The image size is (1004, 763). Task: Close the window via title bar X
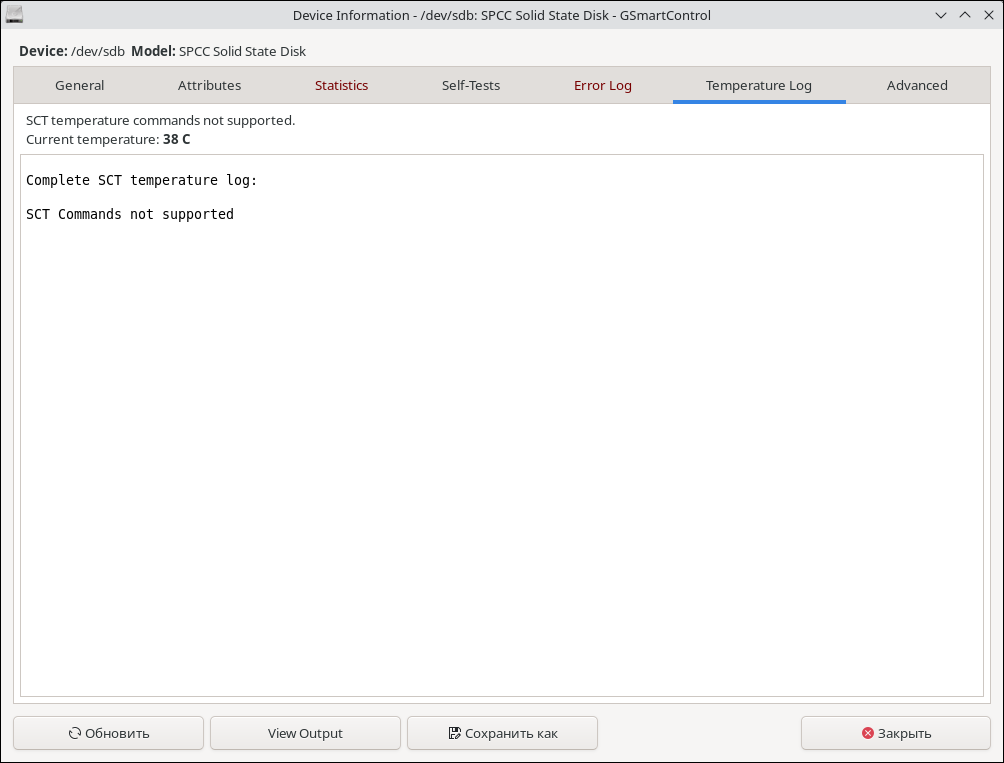(987, 15)
